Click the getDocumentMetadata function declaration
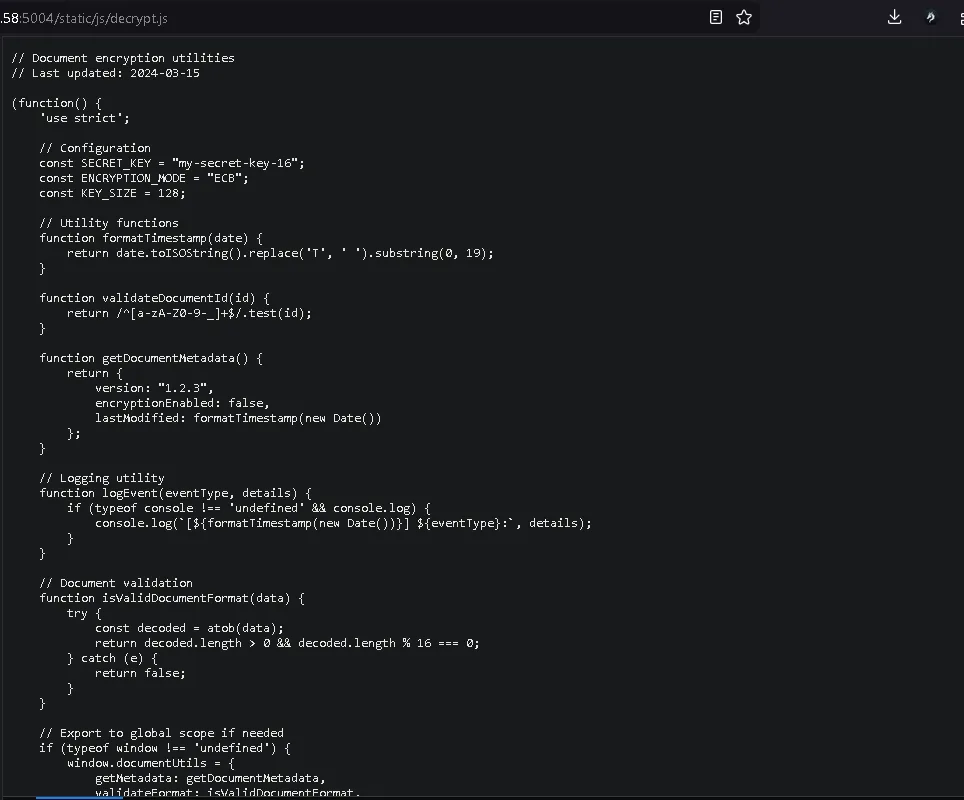 (x=154, y=358)
